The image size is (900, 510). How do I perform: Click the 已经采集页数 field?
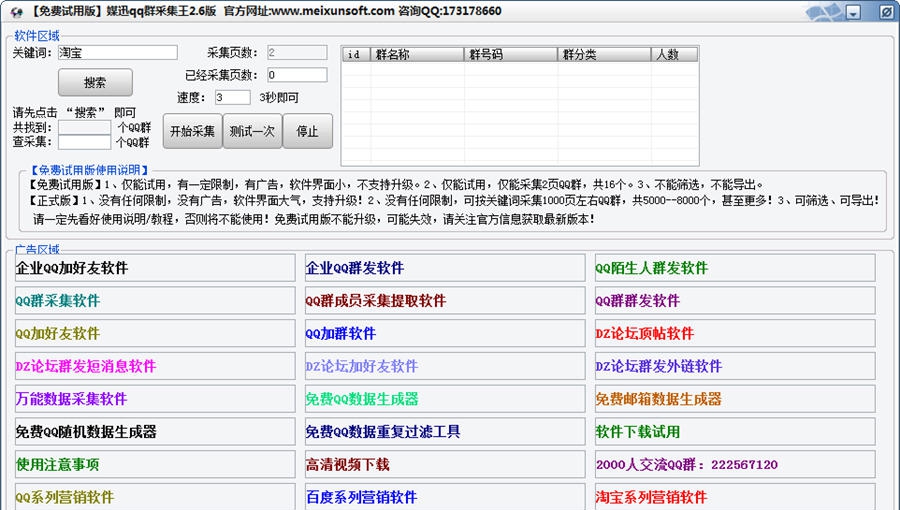click(297, 75)
